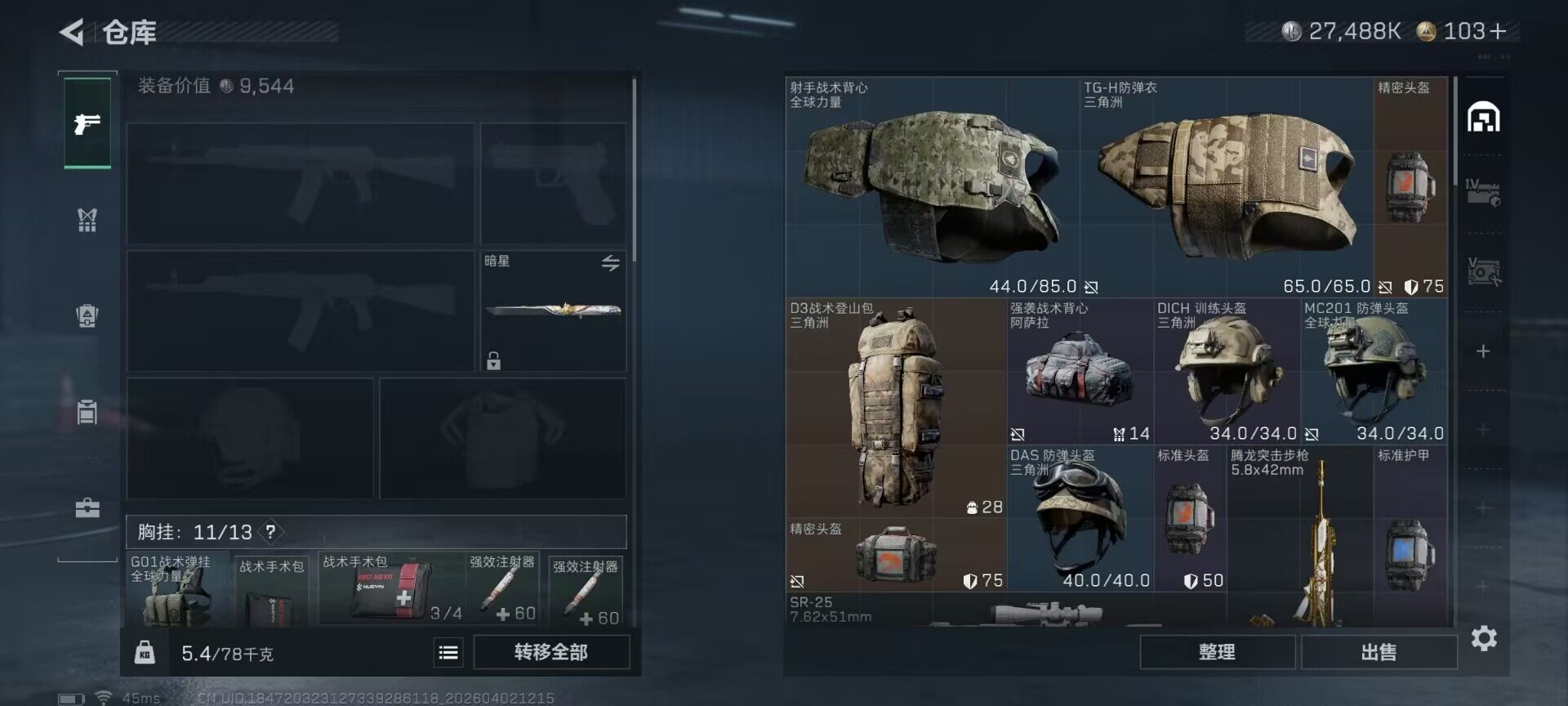This screenshot has width=1568, height=706.
Task: Expand the add storage plus slot
Action: [1483, 351]
